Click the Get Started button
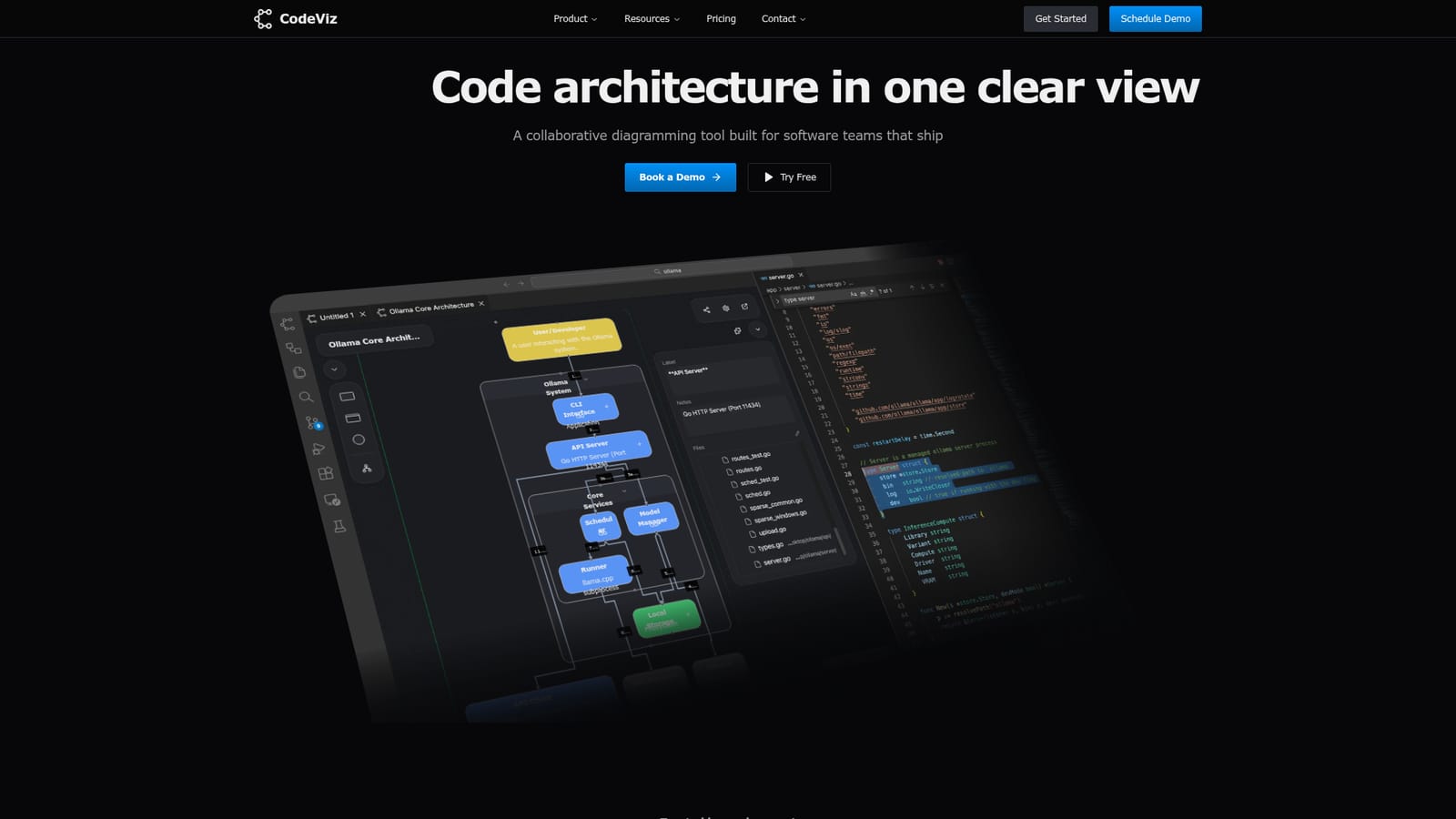 click(x=1060, y=19)
